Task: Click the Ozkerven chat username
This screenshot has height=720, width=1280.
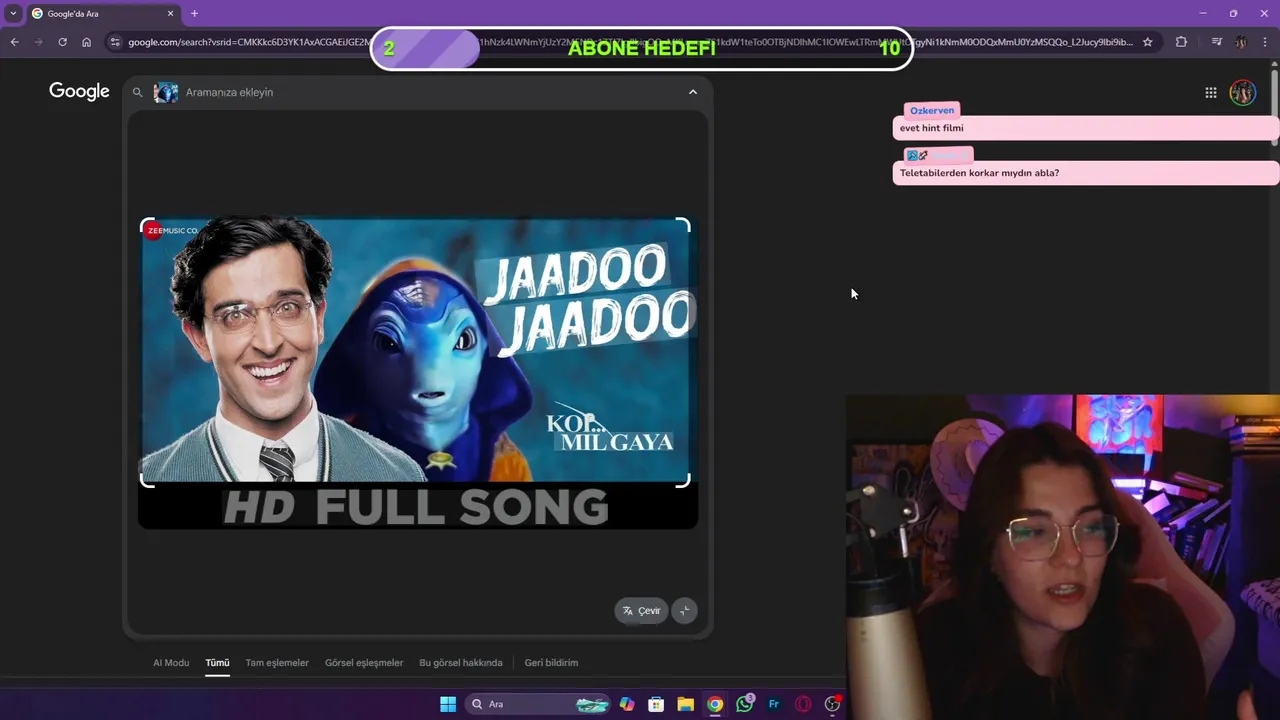Action: (x=932, y=110)
